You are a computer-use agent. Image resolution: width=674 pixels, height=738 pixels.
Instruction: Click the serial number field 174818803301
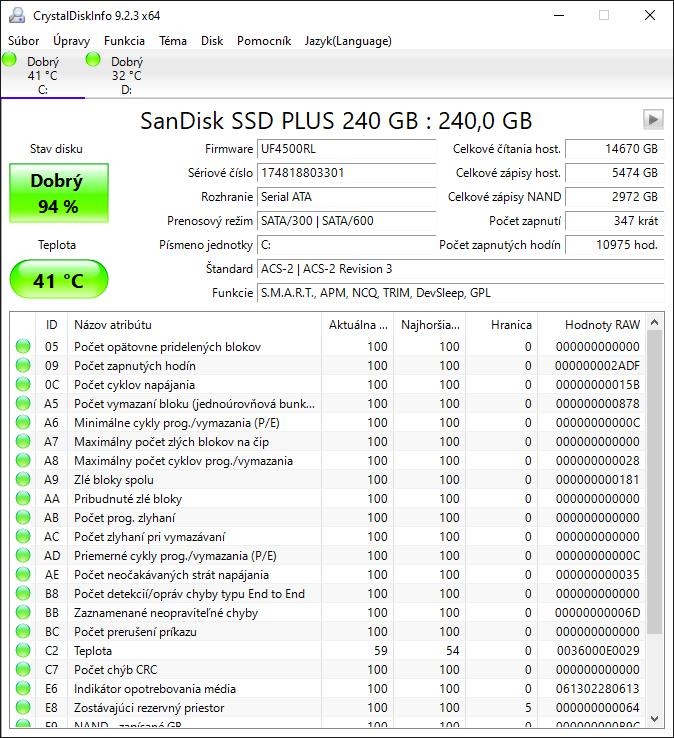346,173
